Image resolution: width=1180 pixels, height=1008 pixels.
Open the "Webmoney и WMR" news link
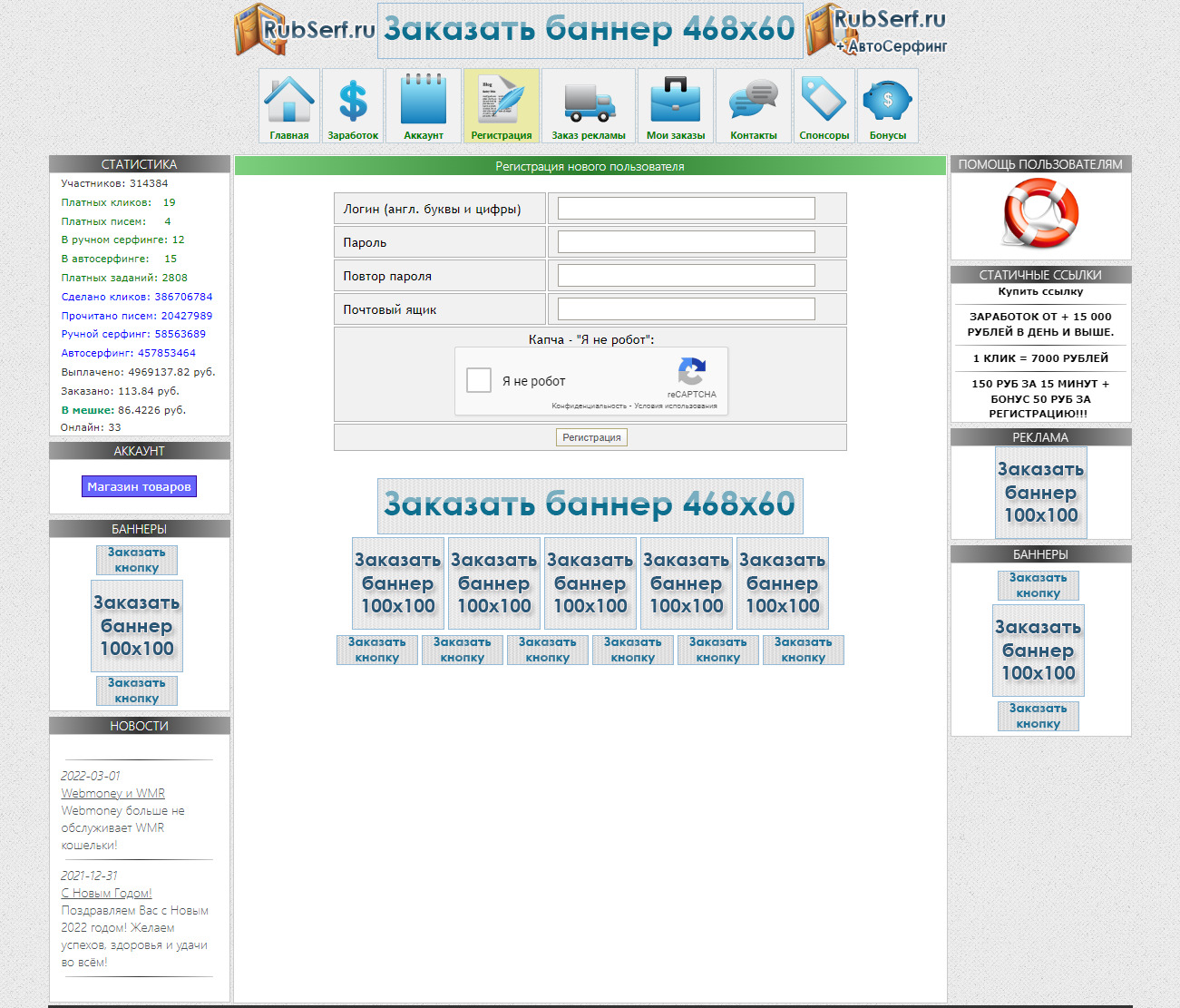[113, 793]
